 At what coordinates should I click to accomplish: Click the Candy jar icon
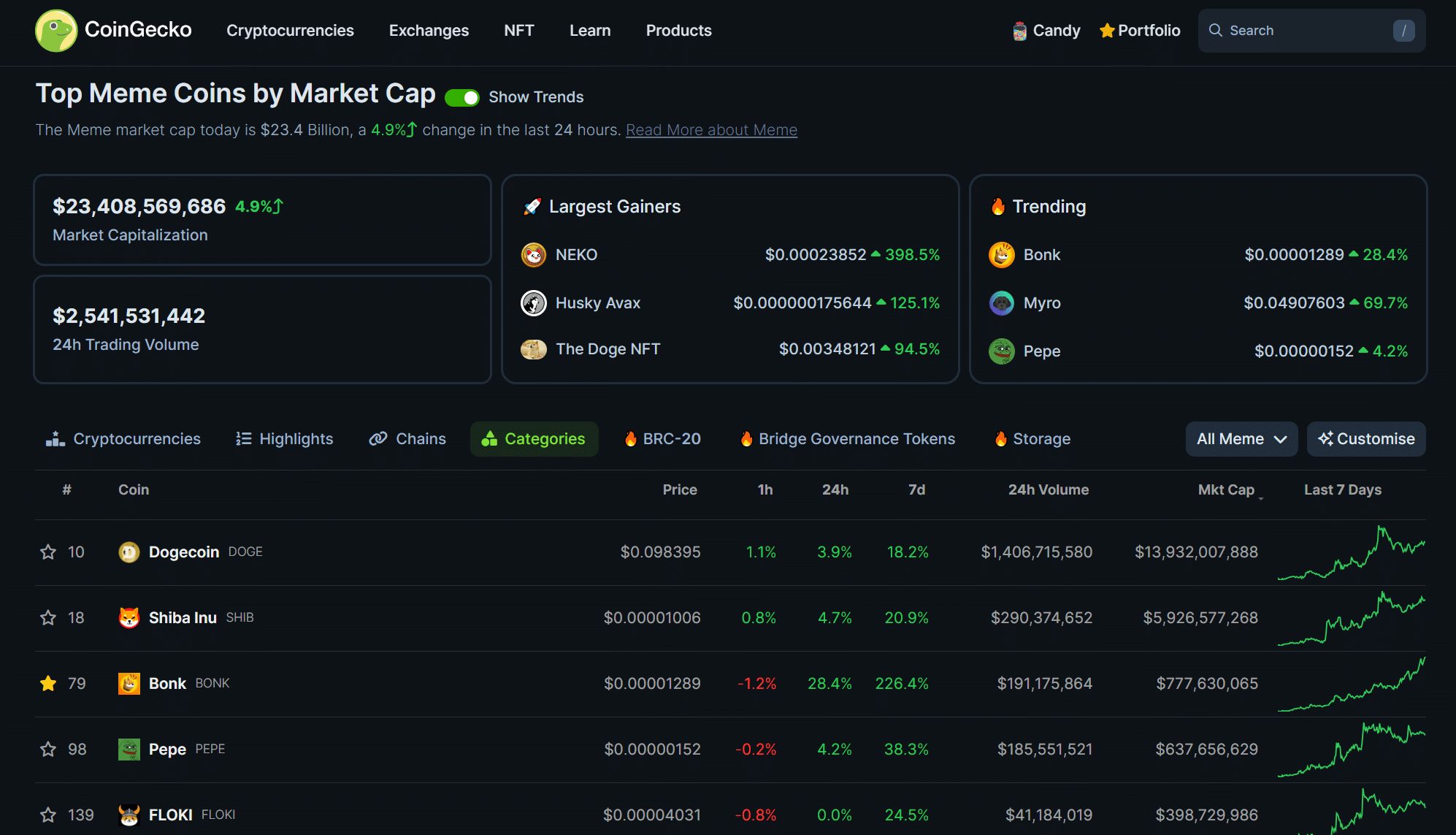[x=1019, y=31]
